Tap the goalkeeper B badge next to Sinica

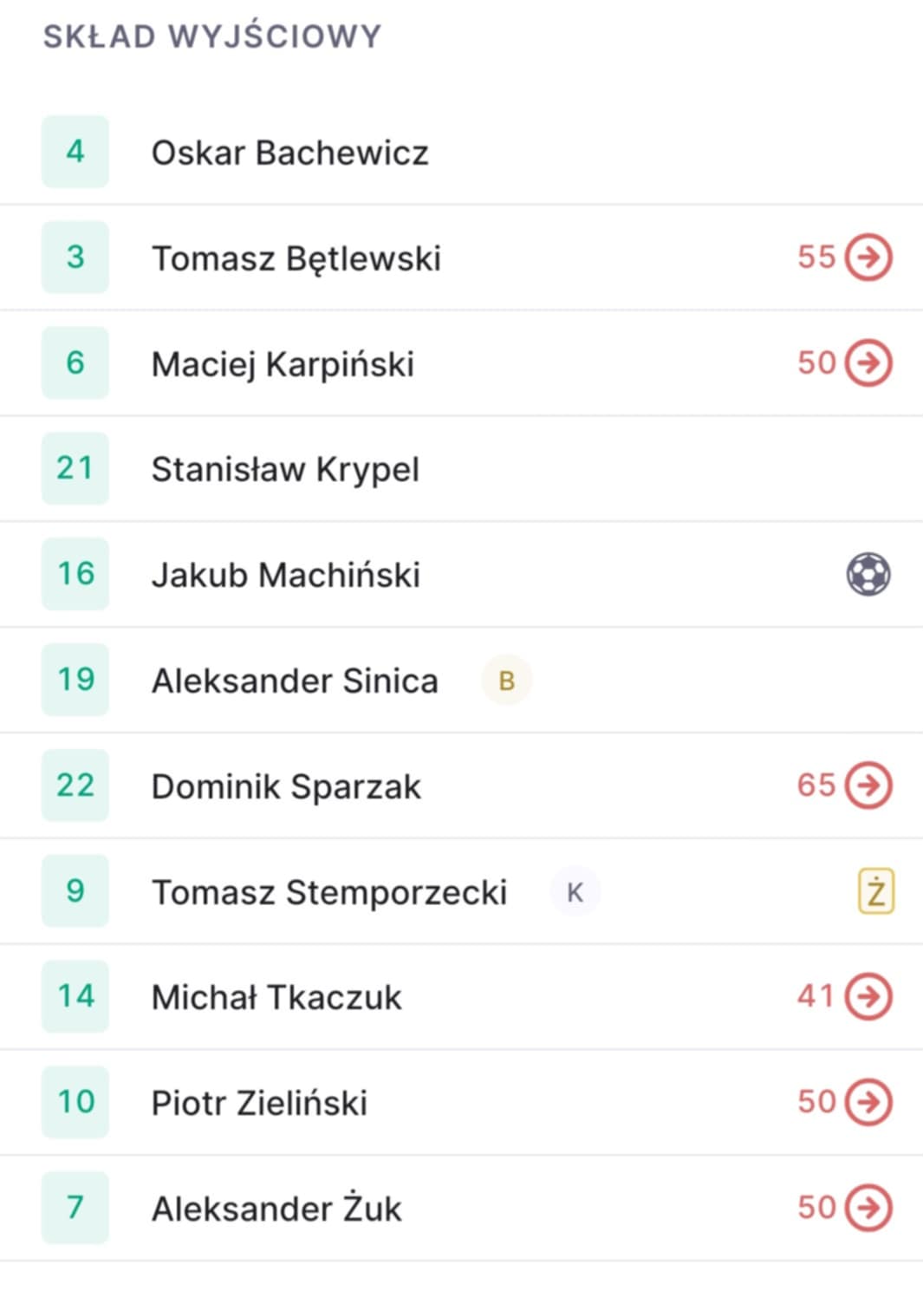click(506, 681)
